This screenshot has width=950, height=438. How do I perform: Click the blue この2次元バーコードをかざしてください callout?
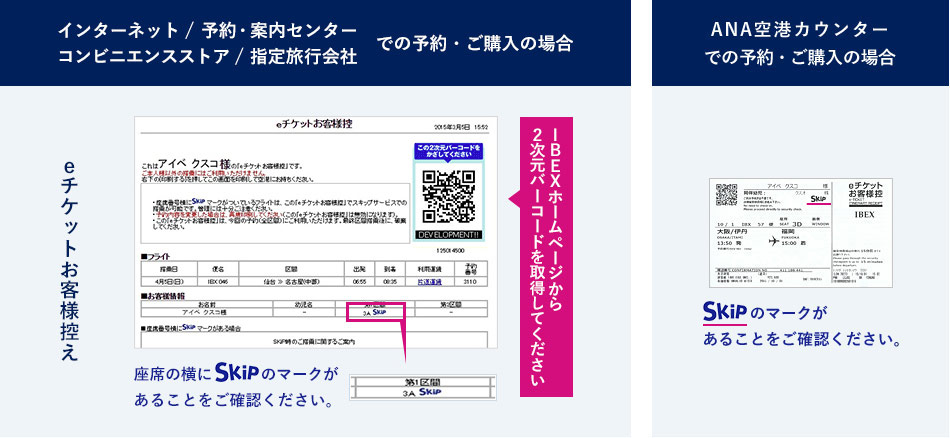tap(448, 151)
